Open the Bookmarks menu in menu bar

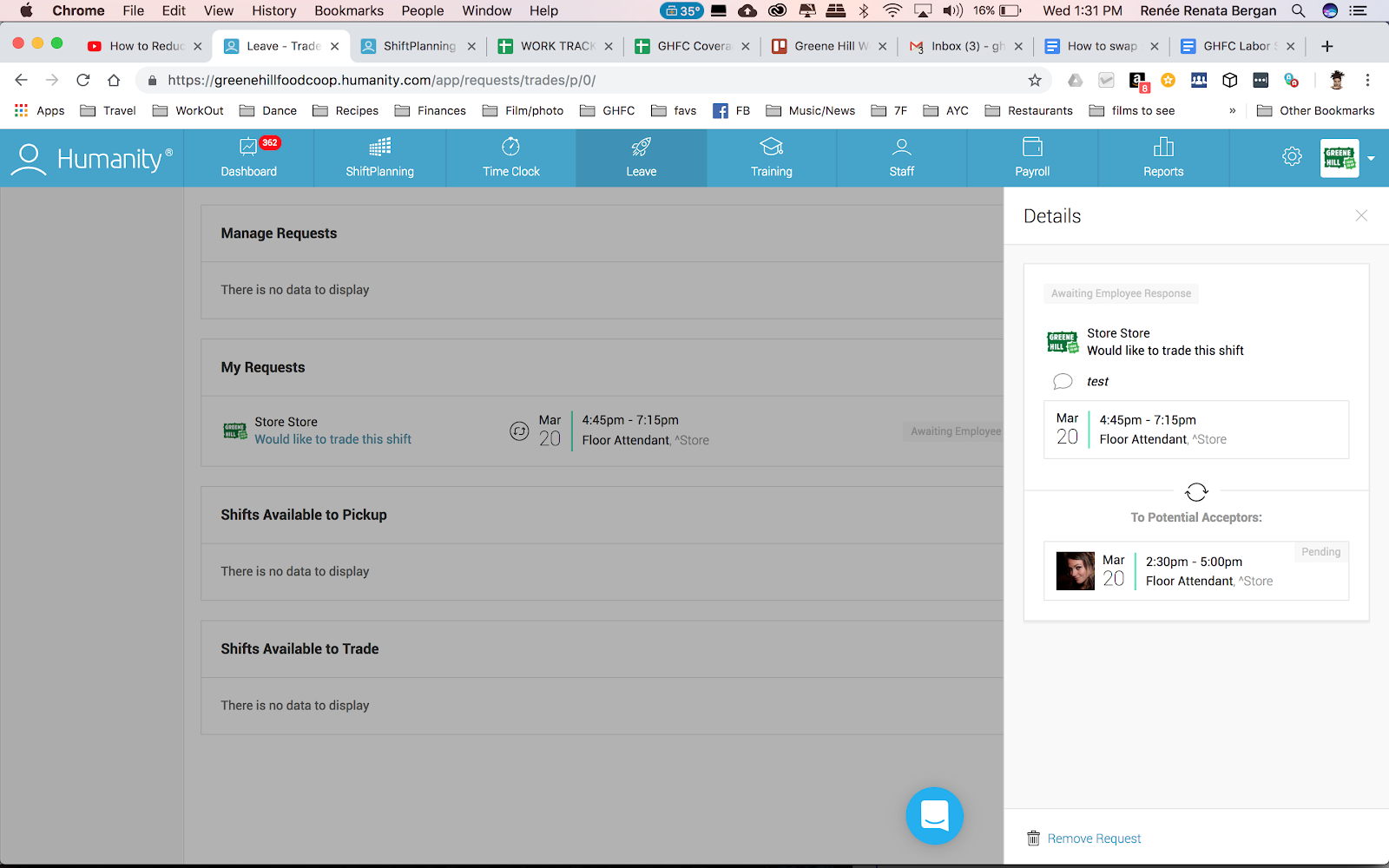point(349,10)
